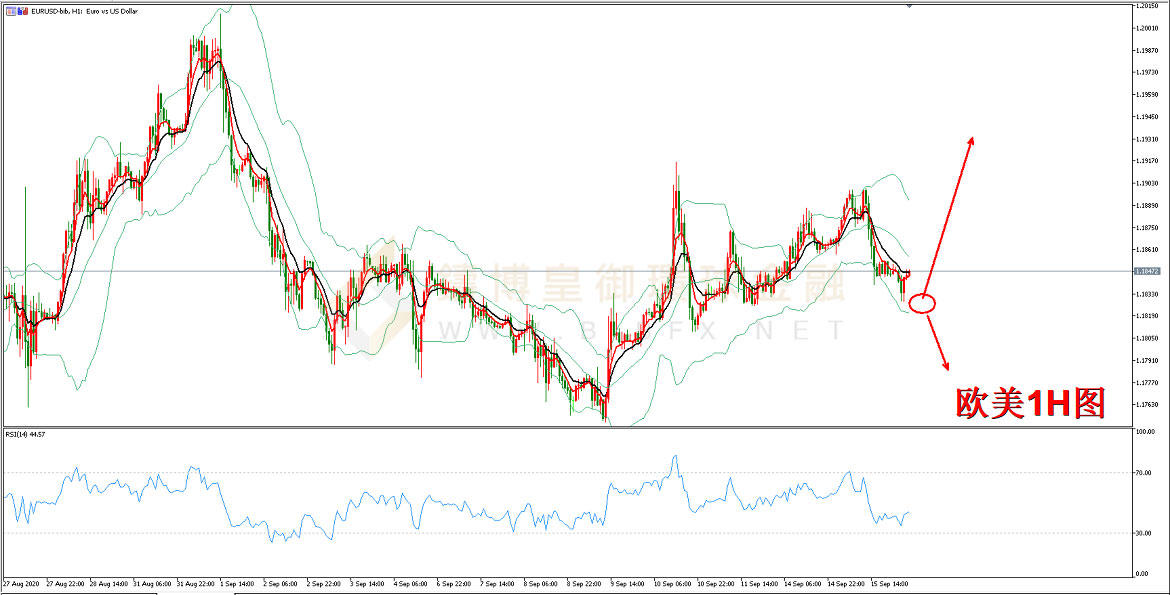1170x595 pixels.
Task: Click the RSI 30.00 level on scale
Action: coord(1145,533)
